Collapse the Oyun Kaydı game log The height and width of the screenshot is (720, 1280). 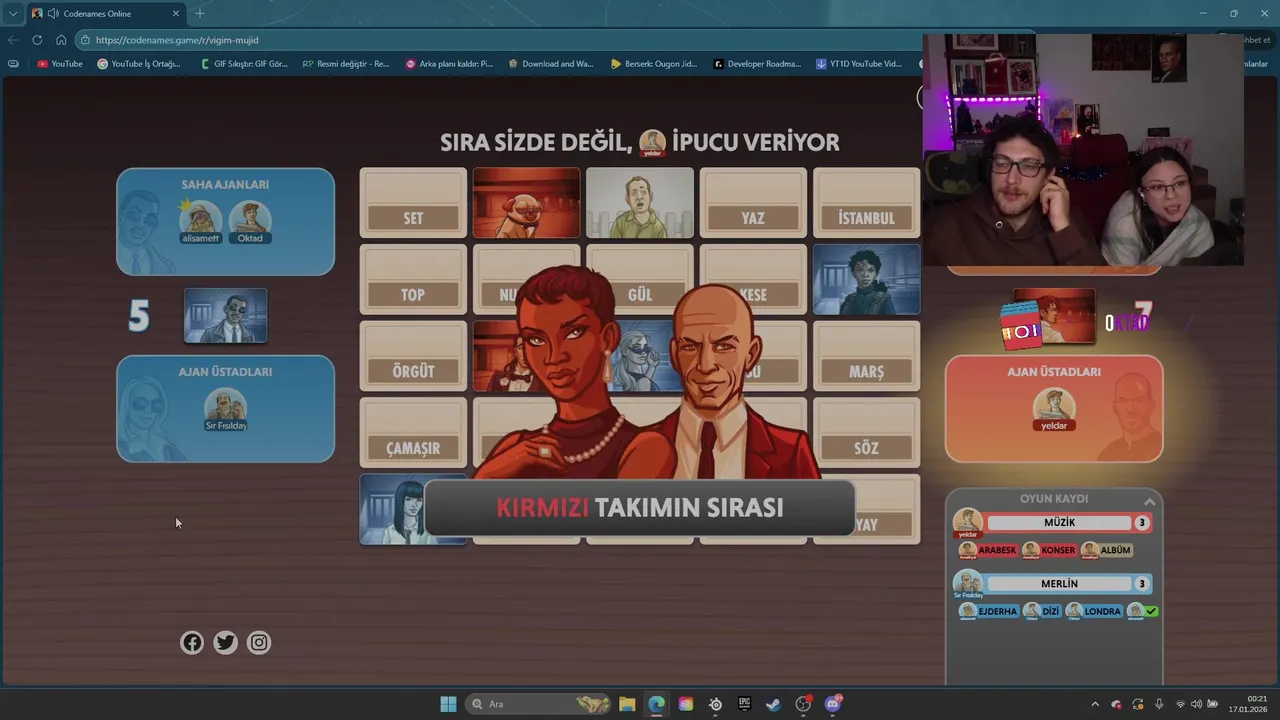coord(1149,501)
